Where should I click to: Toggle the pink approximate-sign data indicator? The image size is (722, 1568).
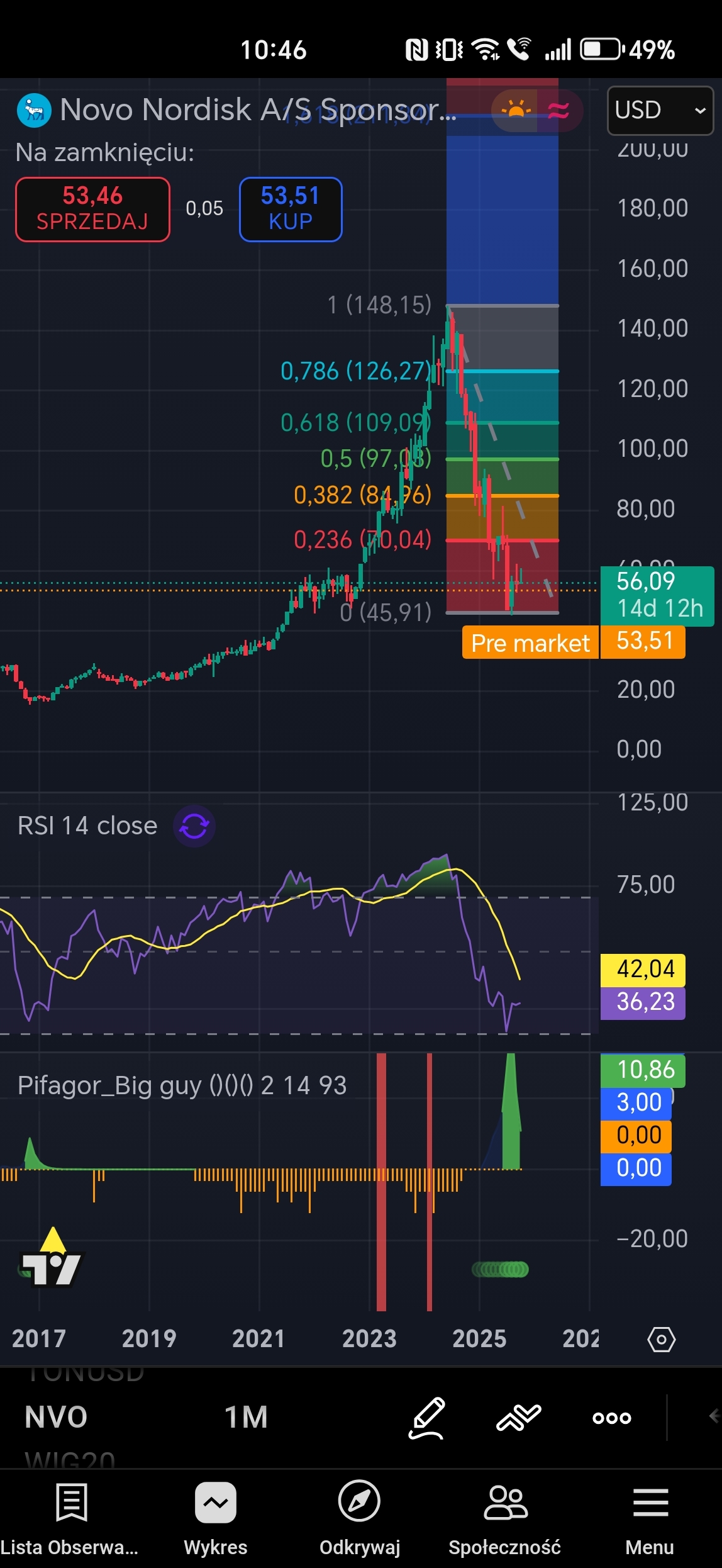(558, 111)
